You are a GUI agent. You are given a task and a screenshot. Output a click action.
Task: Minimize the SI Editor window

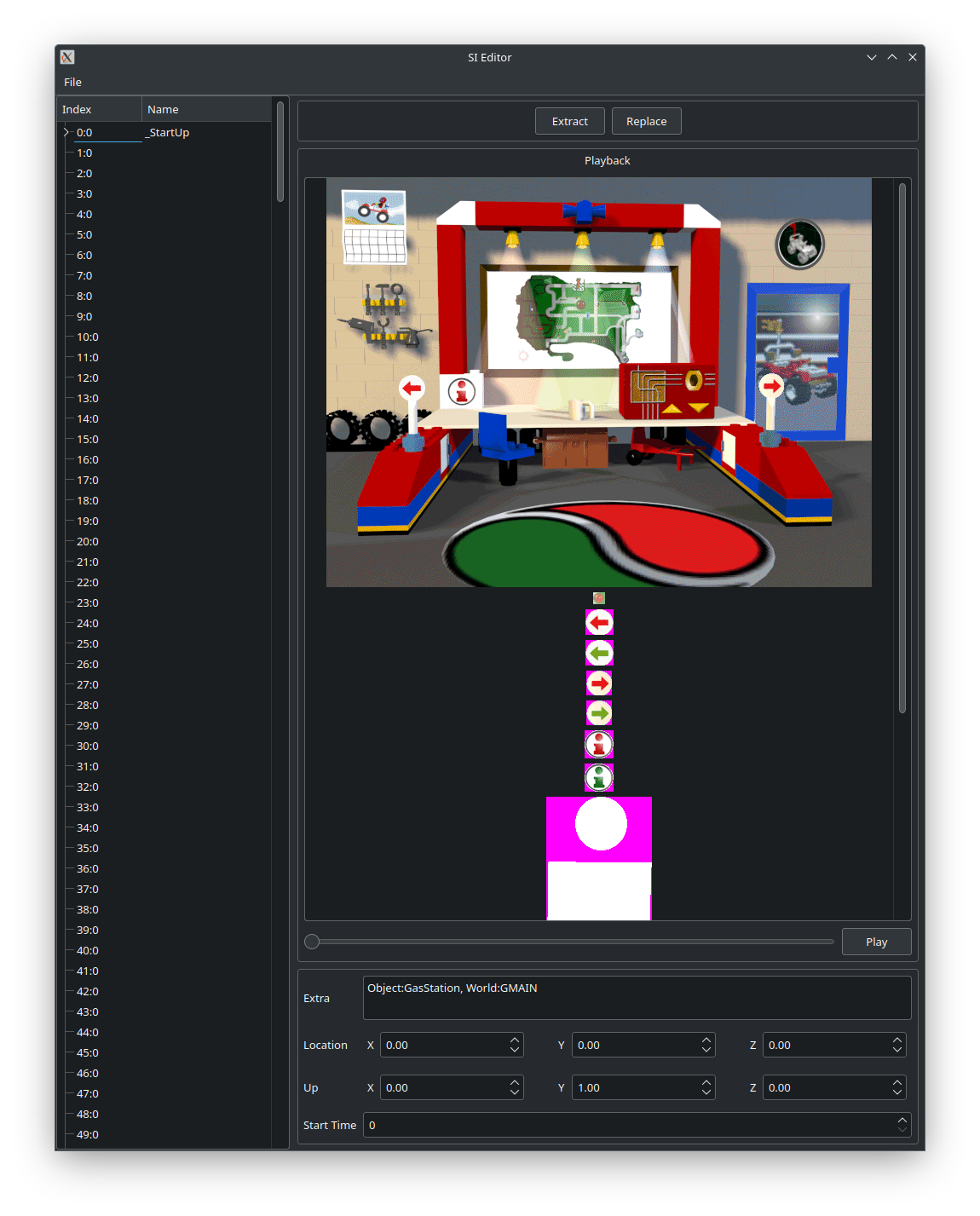point(872,57)
